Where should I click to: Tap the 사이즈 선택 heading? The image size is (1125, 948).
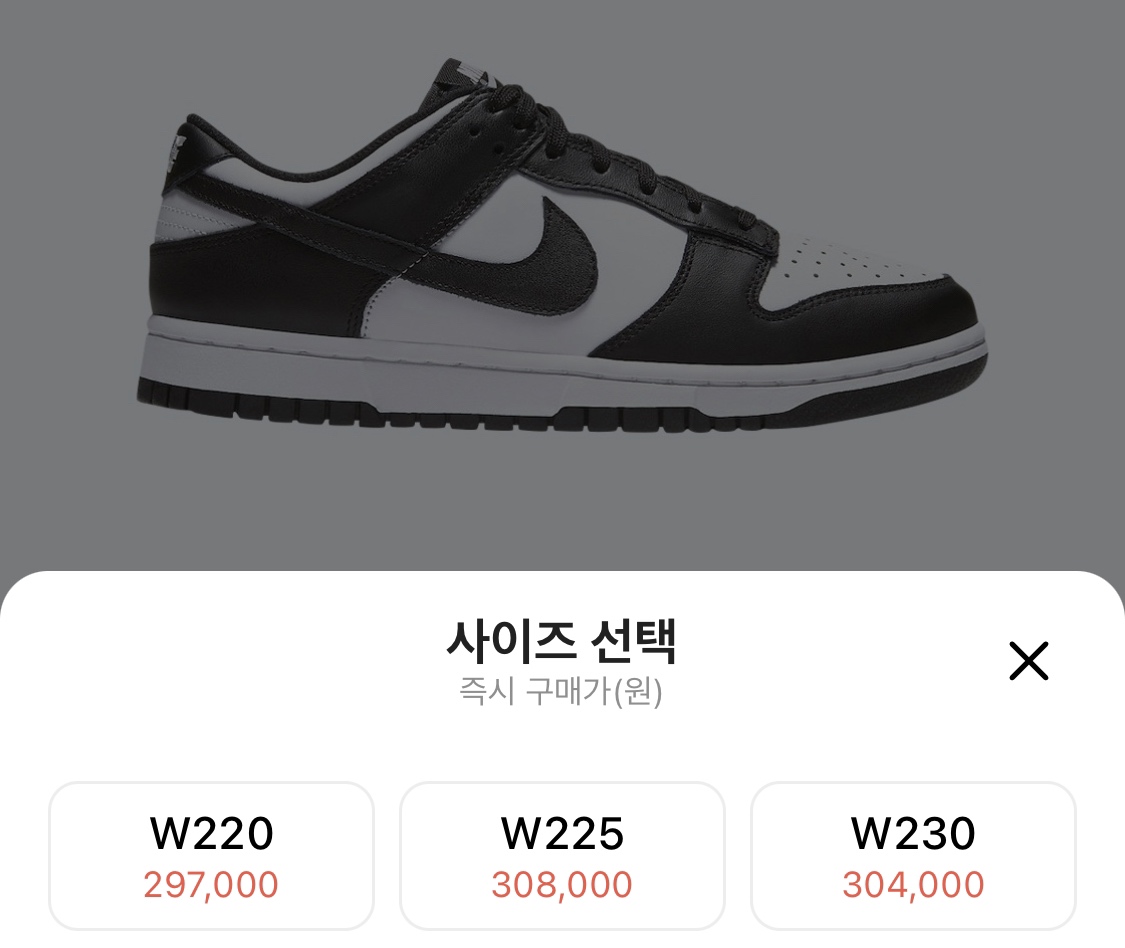561,641
